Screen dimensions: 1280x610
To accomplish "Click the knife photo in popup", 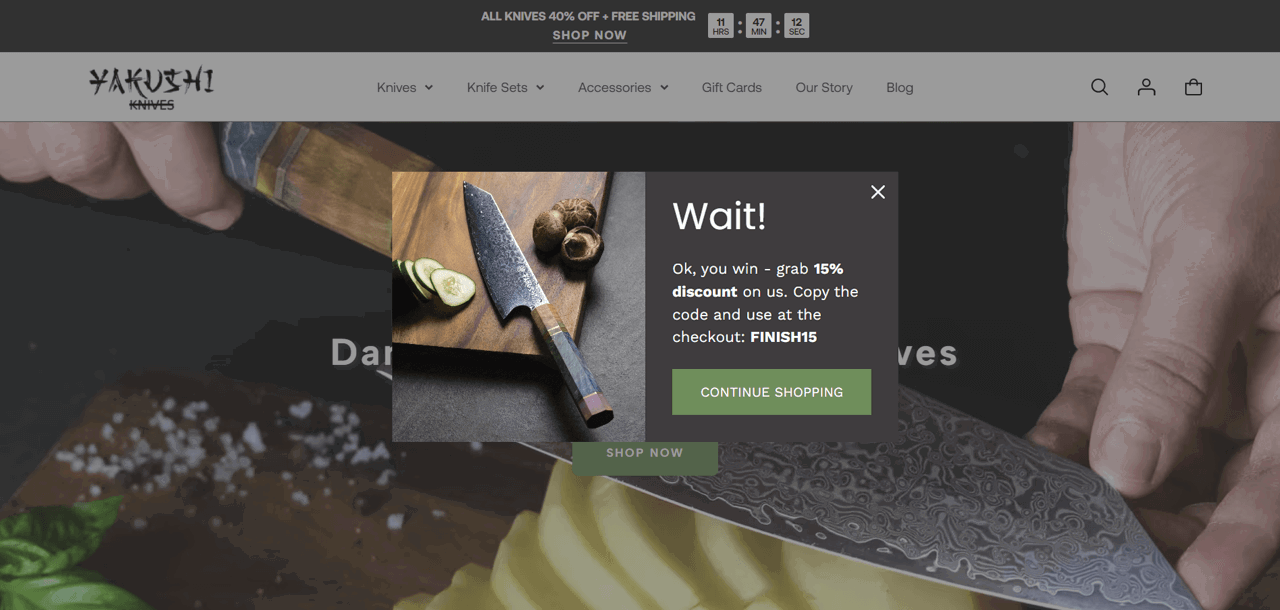I will [518, 307].
